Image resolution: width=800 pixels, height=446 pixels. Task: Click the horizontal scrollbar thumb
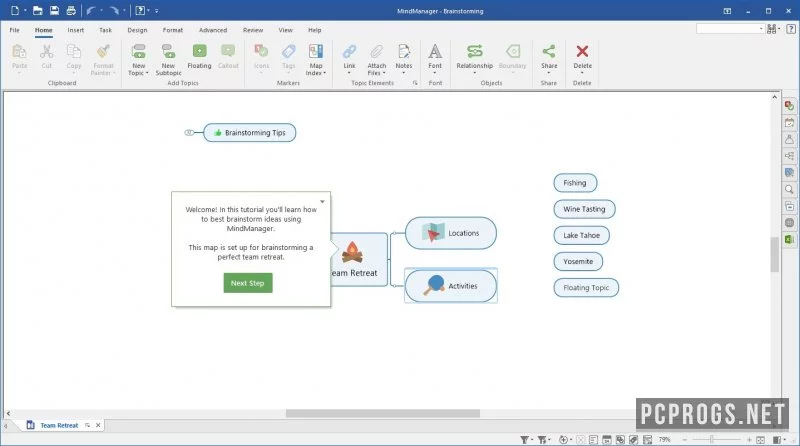point(383,413)
